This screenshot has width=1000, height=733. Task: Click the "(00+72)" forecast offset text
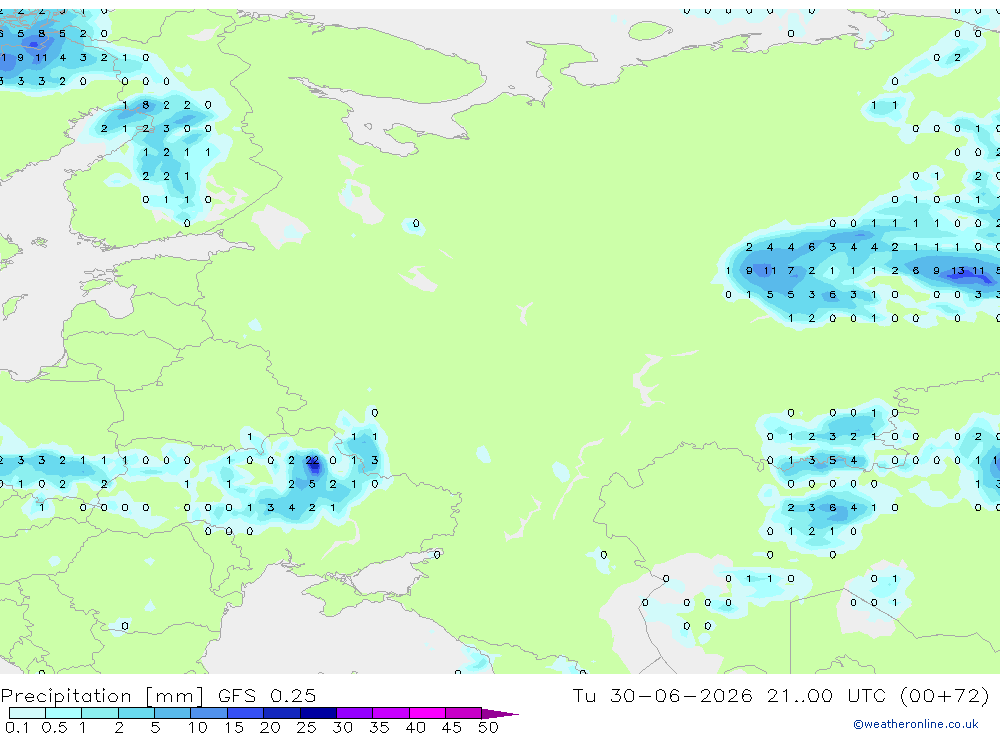pyautogui.click(x=944, y=695)
